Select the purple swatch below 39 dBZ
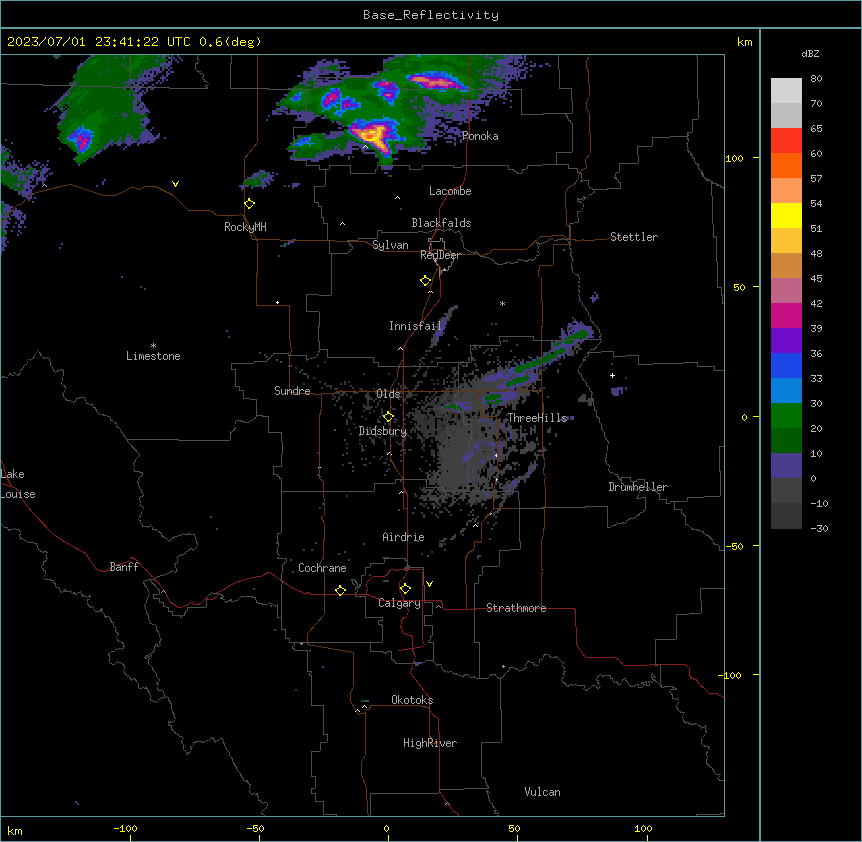This screenshot has width=862, height=842. click(786, 341)
